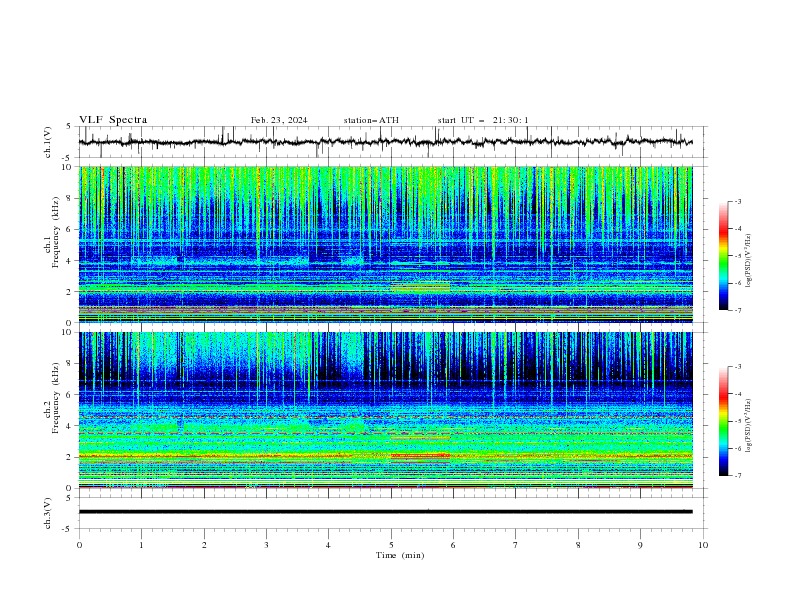Click the ch.2 "Frequency (kHz)" axis label

pos(56,398)
